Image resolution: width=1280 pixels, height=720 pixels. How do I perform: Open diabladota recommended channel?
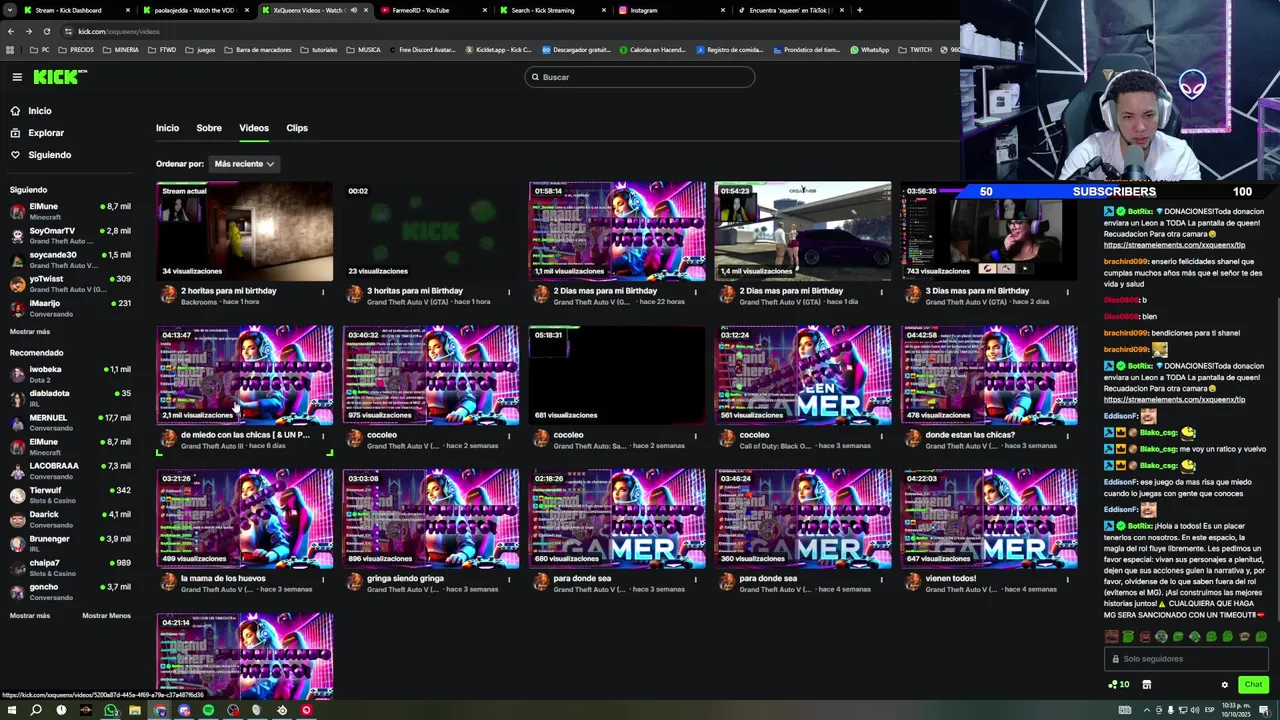point(70,398)
